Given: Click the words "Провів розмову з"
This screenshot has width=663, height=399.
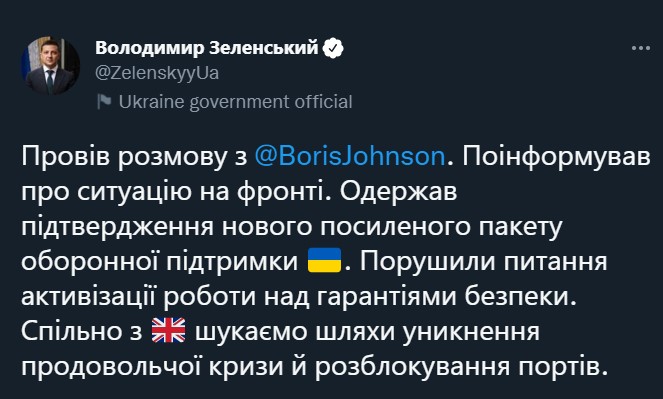Looking at the screenshot, I should (x=134, y=156).
